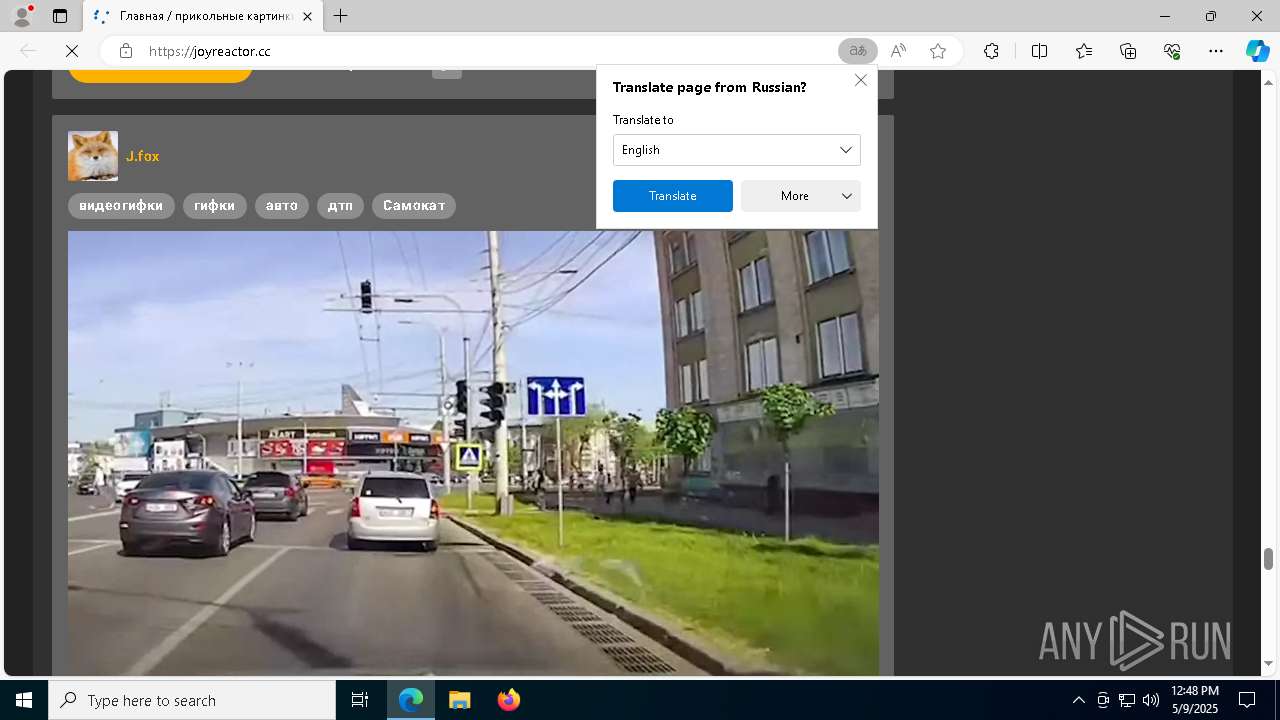Stop loading the page
This screenshot has height=720, width=1280.
[72, 51]
